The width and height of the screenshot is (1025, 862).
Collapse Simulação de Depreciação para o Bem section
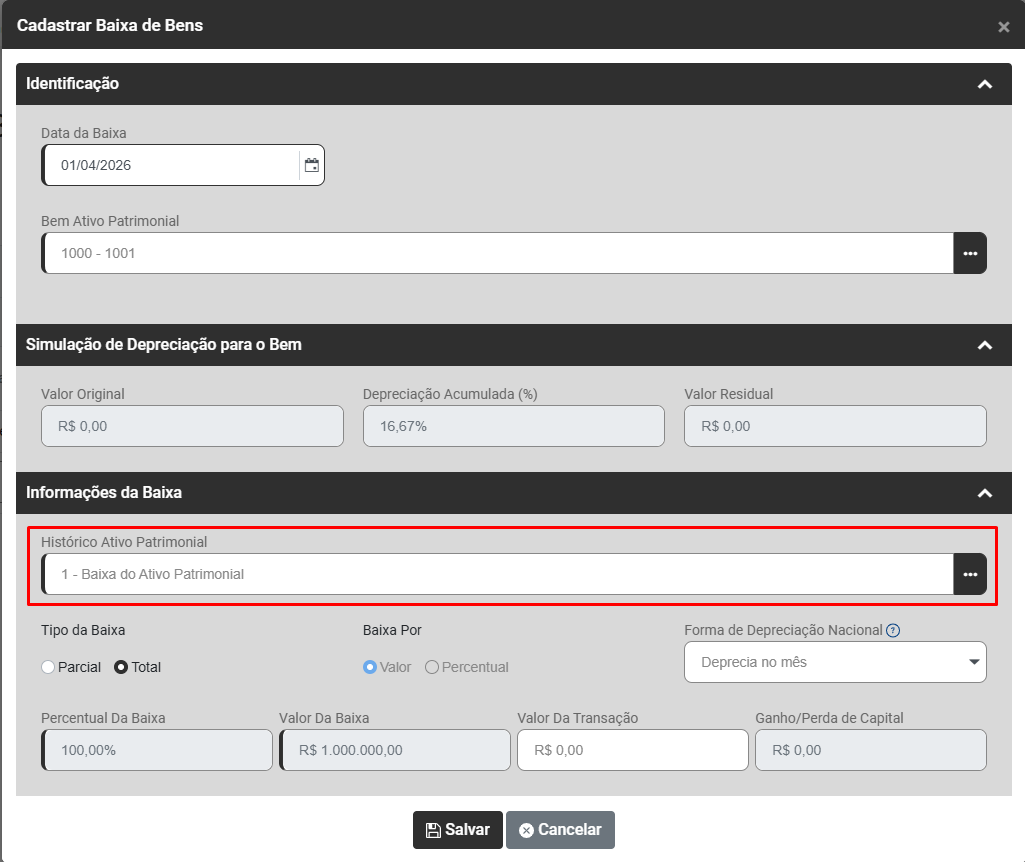click(984, 345)
